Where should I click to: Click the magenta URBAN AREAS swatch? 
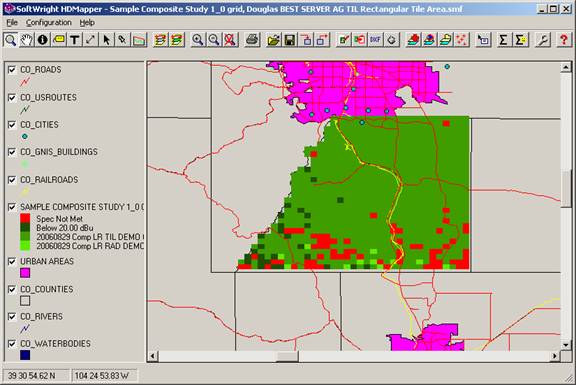click(x=25, y=273)
